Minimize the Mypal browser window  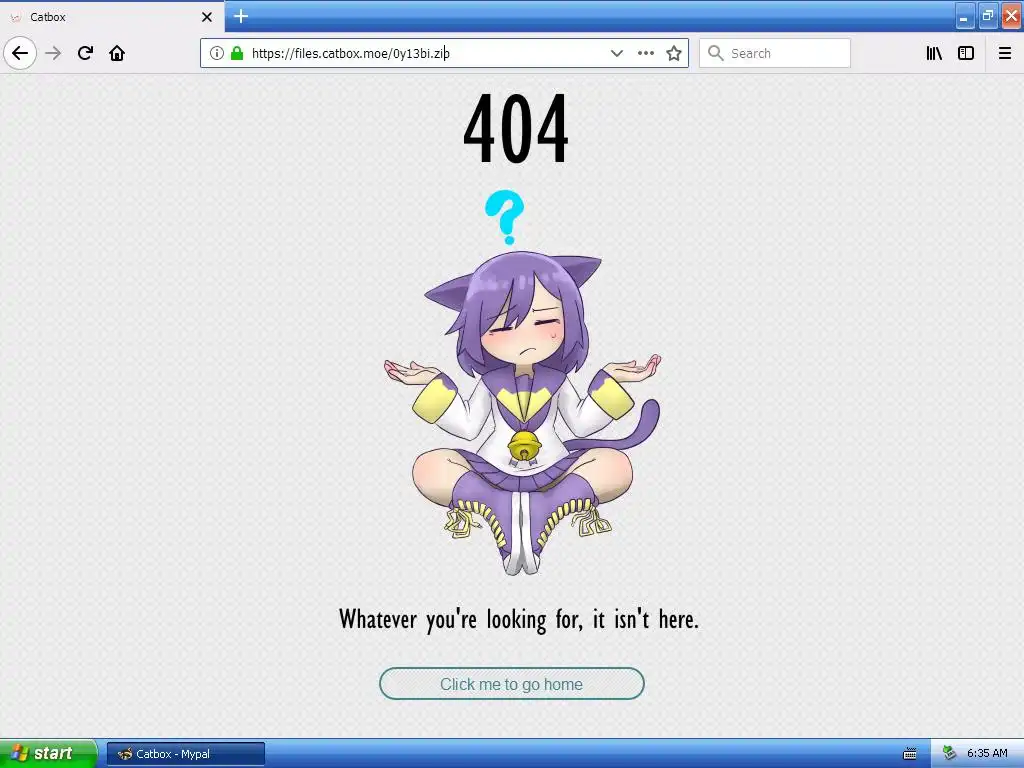(x=964, y=16)
